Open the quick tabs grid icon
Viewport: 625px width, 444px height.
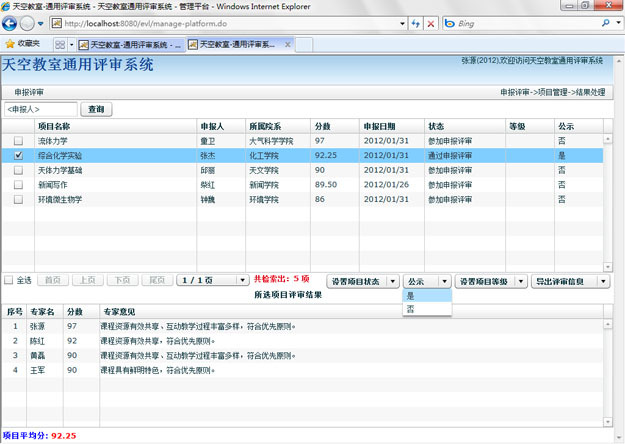[60, 45]
